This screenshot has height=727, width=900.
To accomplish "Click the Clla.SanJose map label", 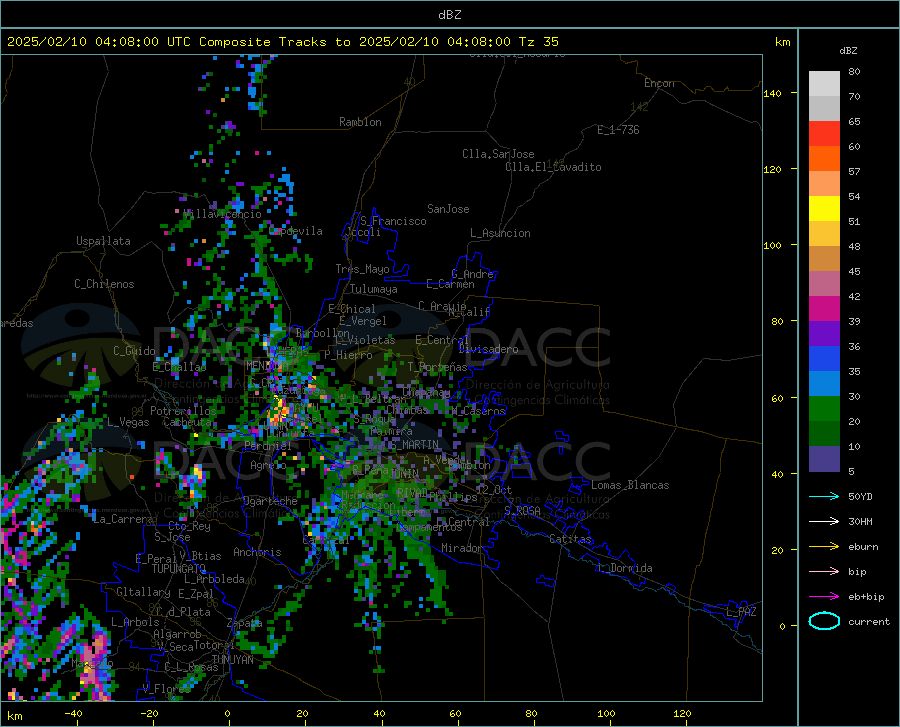I will (498, 154).
